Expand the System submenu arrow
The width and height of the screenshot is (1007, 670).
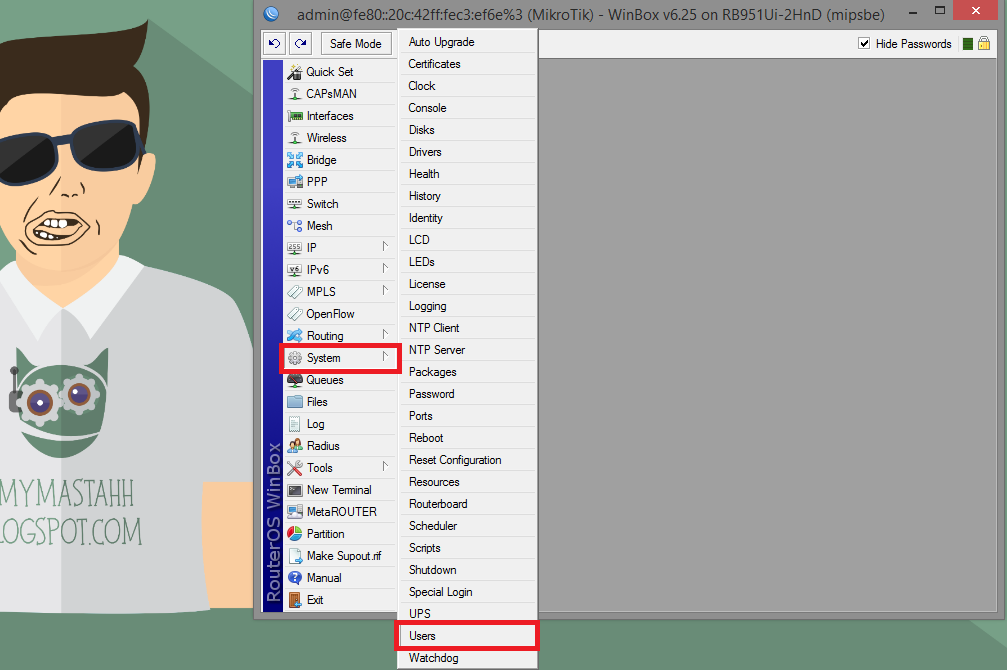[385, 357]
